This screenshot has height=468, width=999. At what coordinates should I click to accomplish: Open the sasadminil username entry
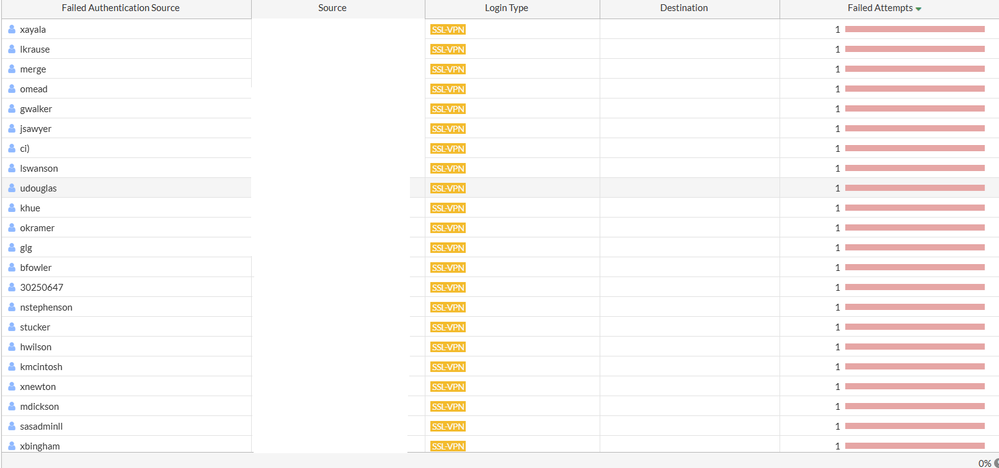(x=41, y=426)
